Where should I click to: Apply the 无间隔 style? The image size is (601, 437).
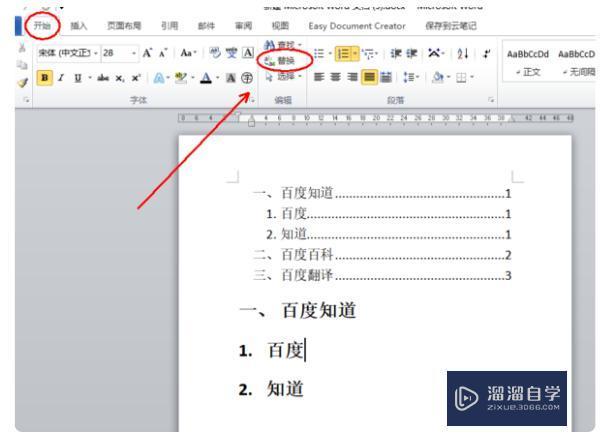[x=577, y=62]
